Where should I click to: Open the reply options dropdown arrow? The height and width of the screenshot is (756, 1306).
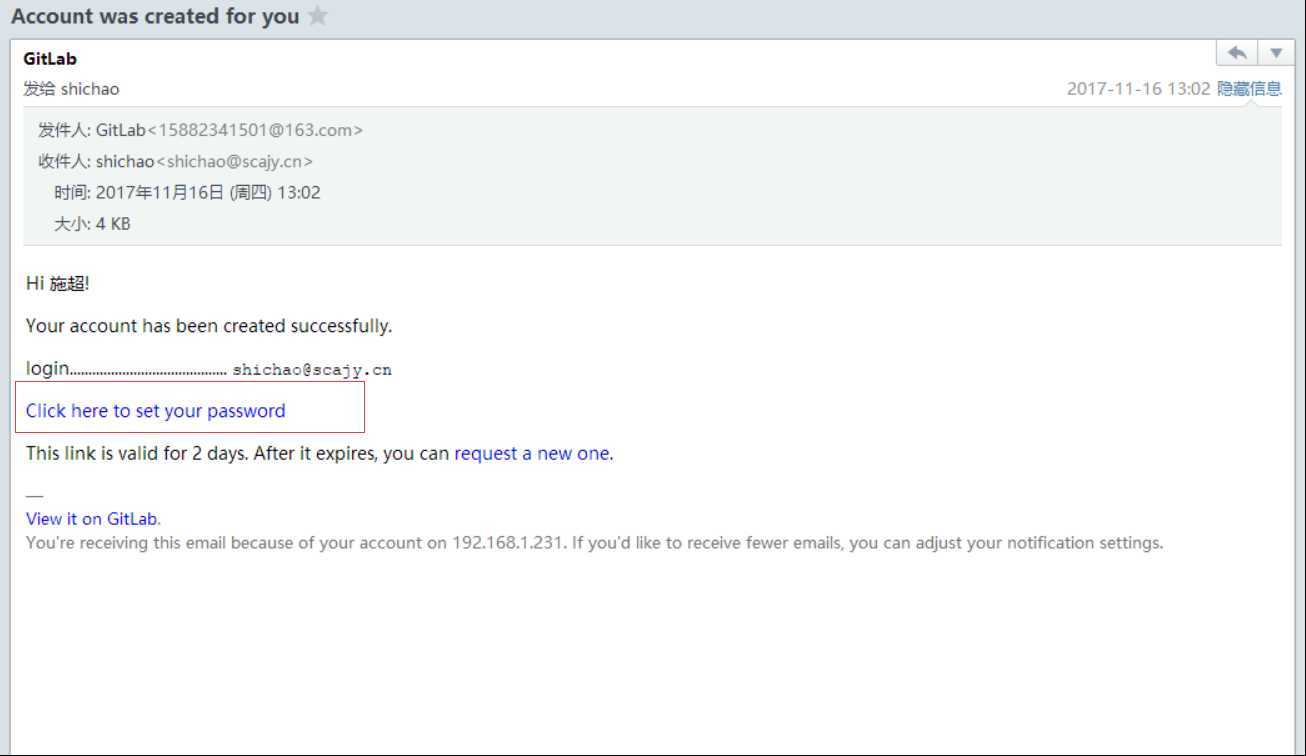click(x=1276, y=53)
